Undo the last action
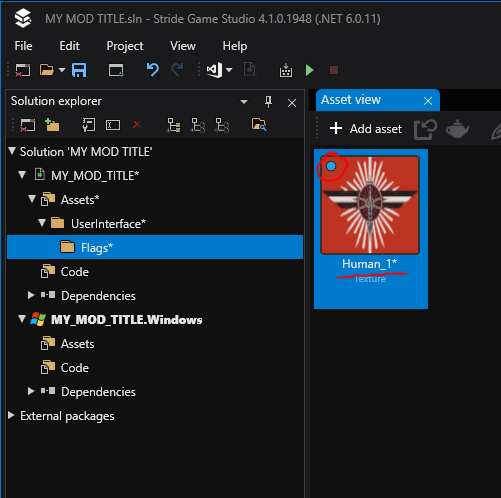501x498 pixels. coord(153,70)
